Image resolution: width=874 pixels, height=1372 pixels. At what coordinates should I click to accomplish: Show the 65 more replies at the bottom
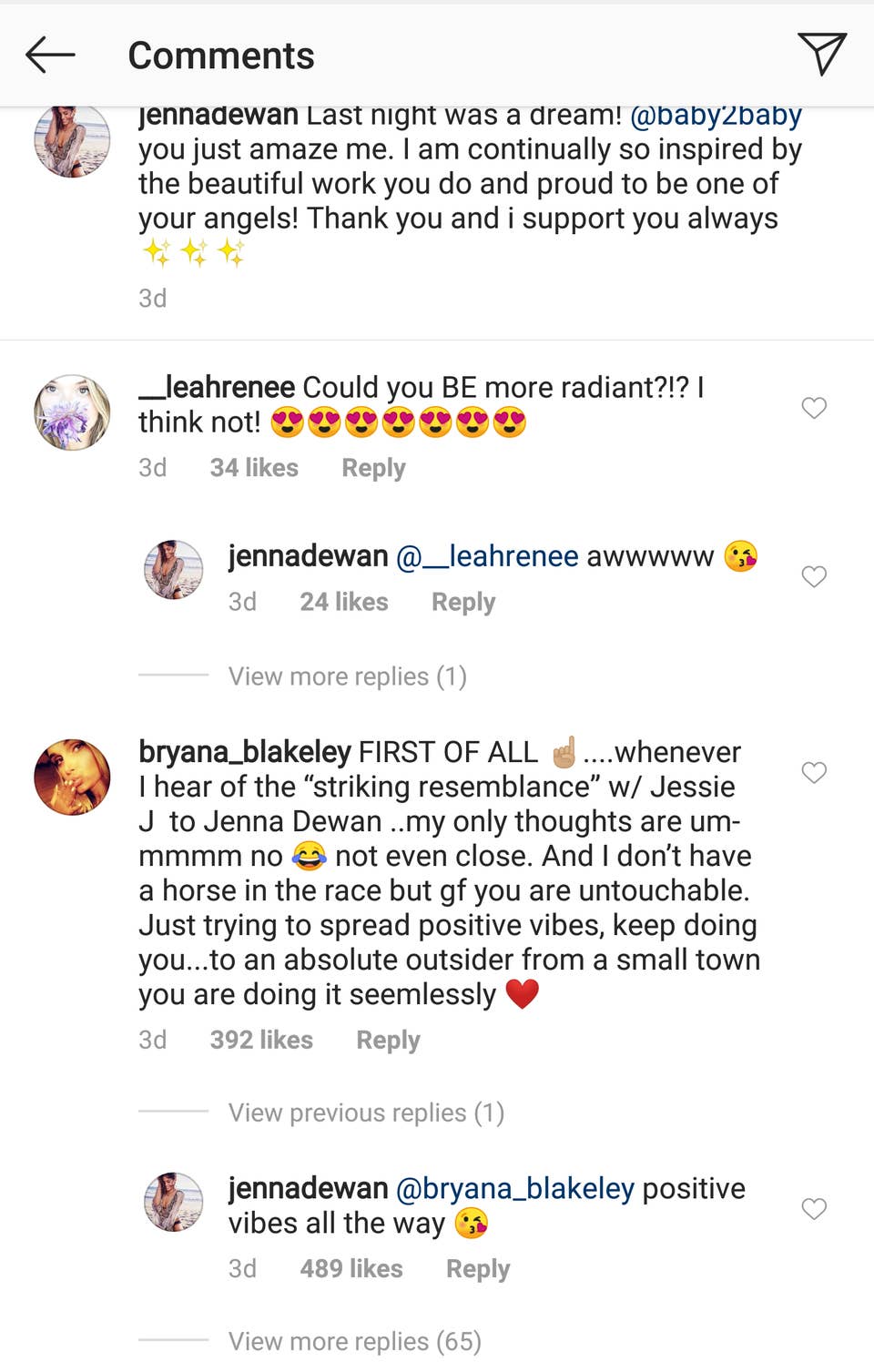[354, 1340]
